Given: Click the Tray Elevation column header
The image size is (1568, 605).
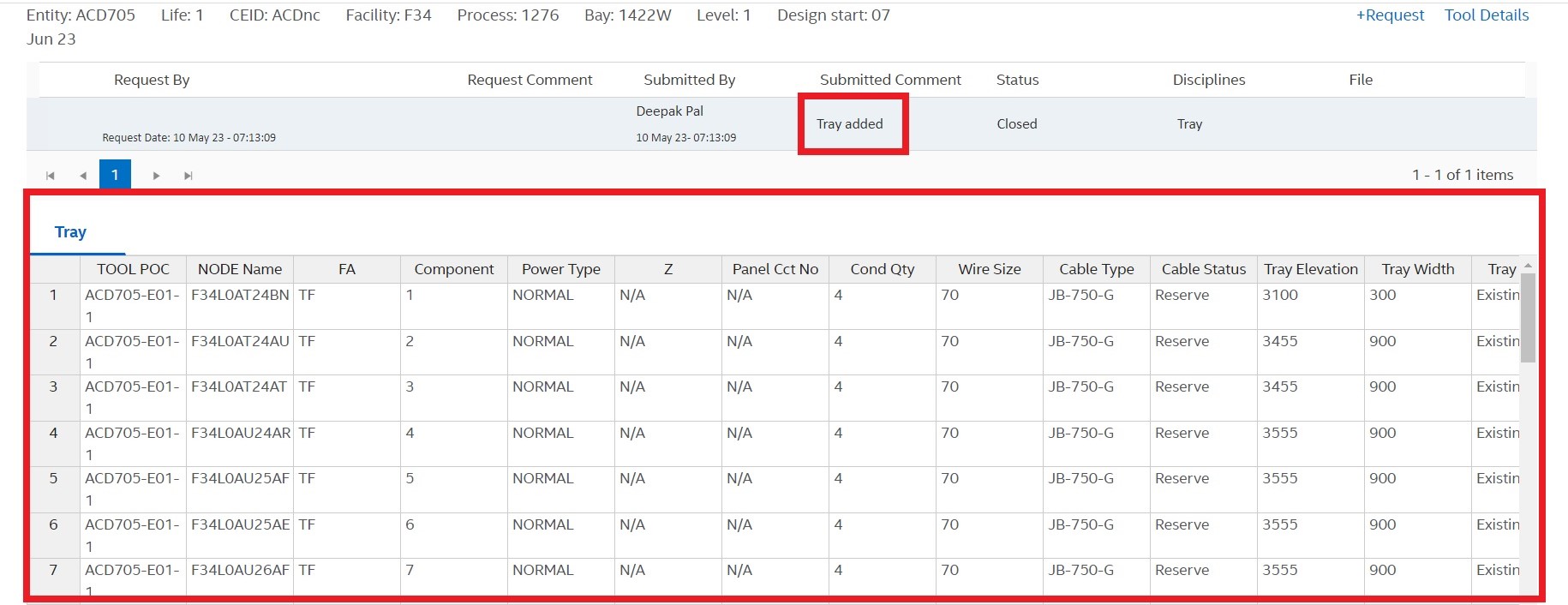Looking at the screenshot, I should point(1310,269).
